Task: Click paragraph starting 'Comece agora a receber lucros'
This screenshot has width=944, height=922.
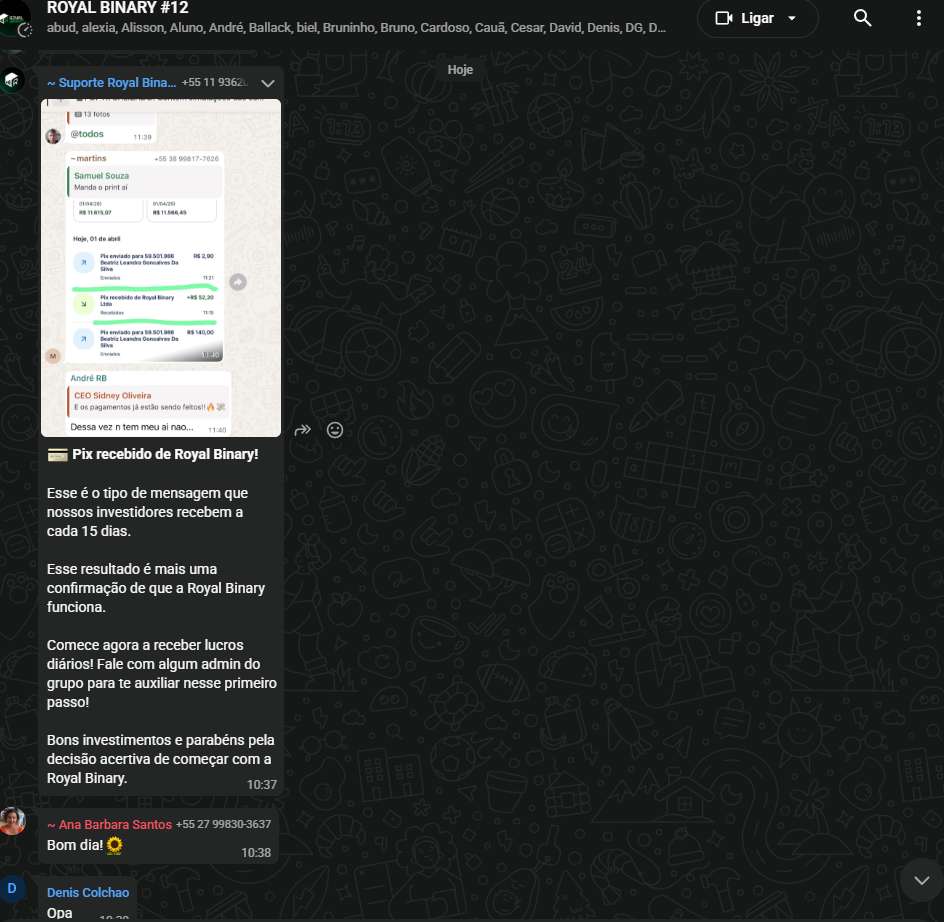Action: [x=161, y=673]
